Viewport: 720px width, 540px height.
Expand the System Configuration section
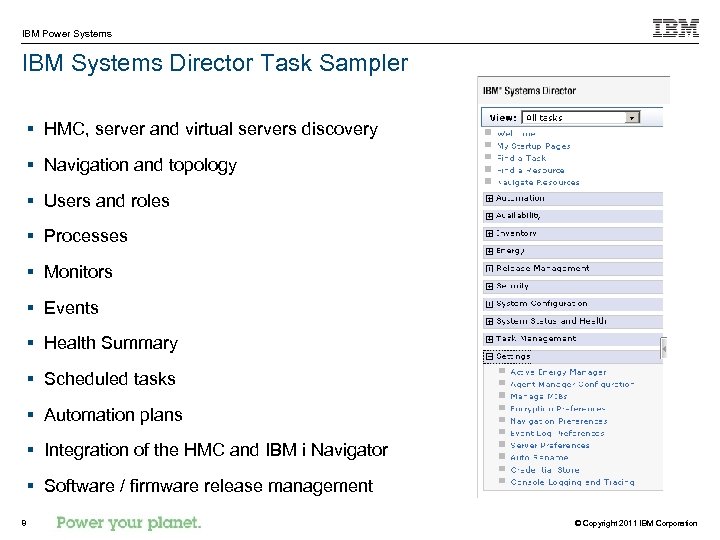pos(489,304)
